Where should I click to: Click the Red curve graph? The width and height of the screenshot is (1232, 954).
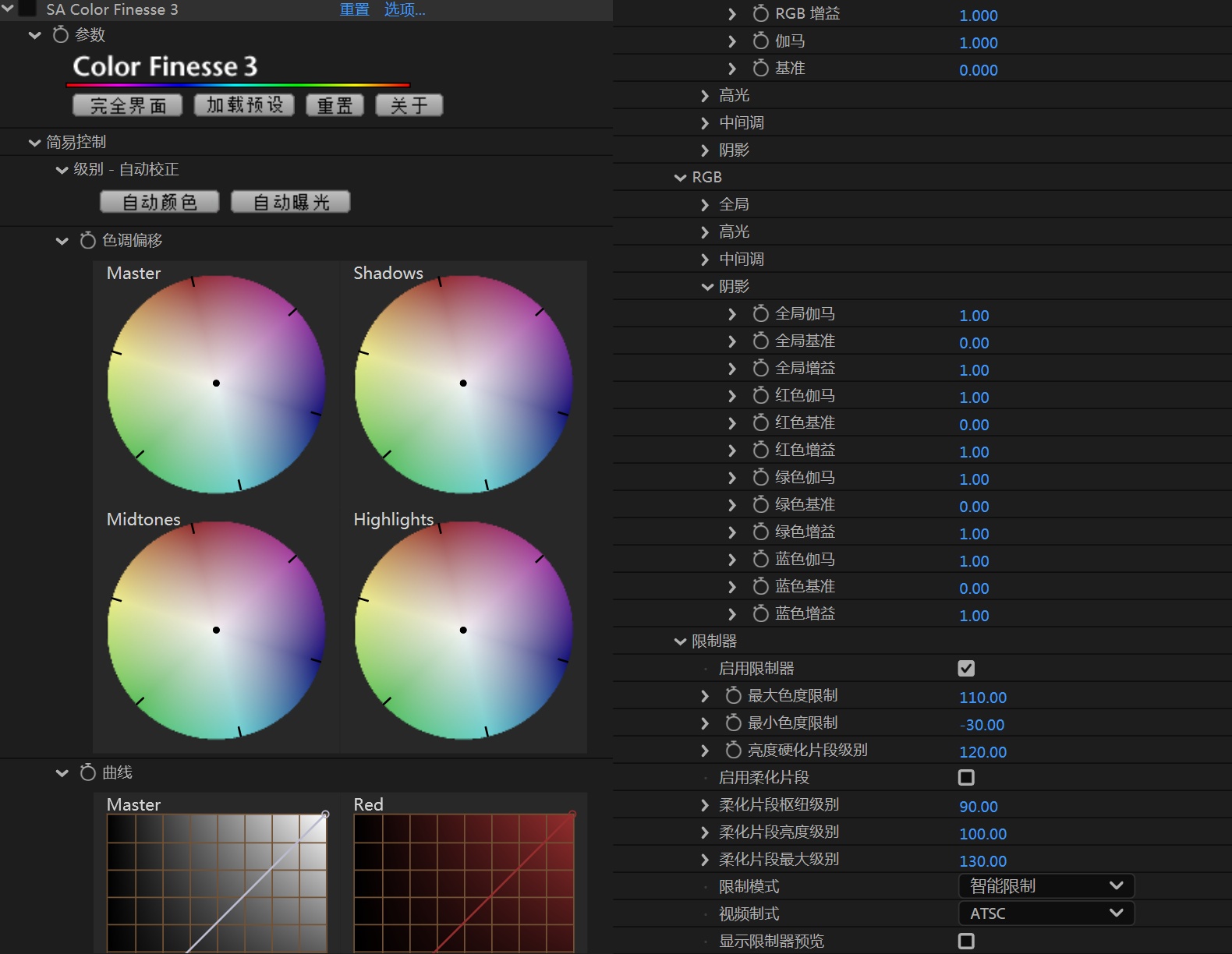tap(464, 883)
